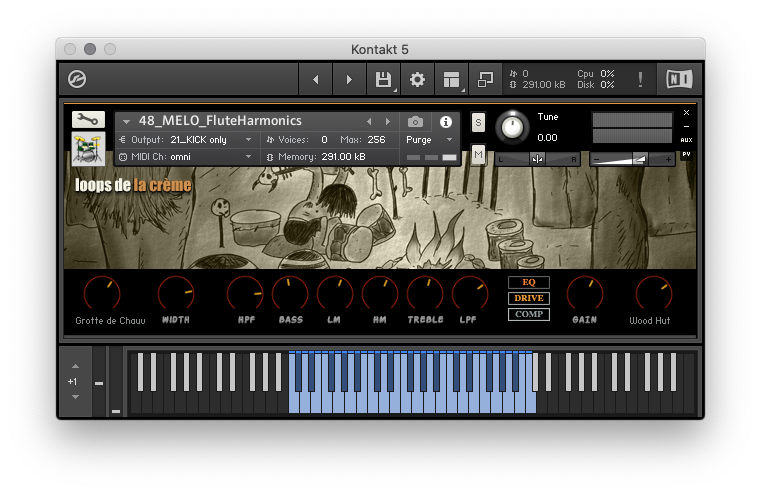
Task: Open the snapshot camera view
Action: [415, 121]
